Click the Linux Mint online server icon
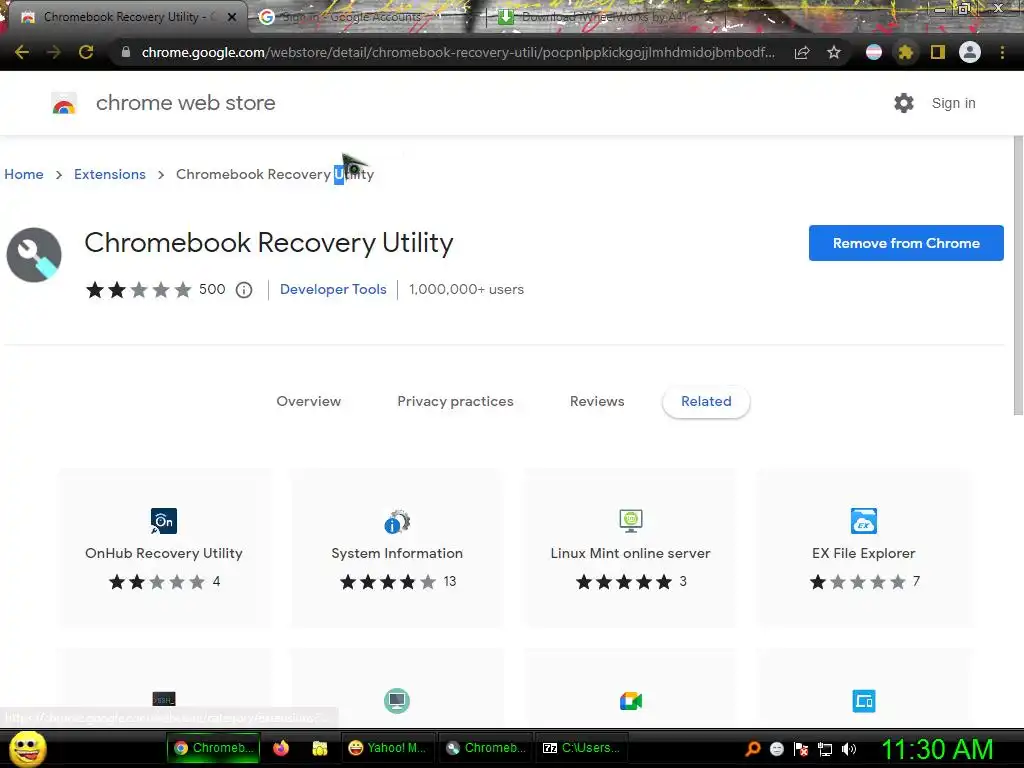This screenshot has width=1024, height=768. [x=631, y=520]
